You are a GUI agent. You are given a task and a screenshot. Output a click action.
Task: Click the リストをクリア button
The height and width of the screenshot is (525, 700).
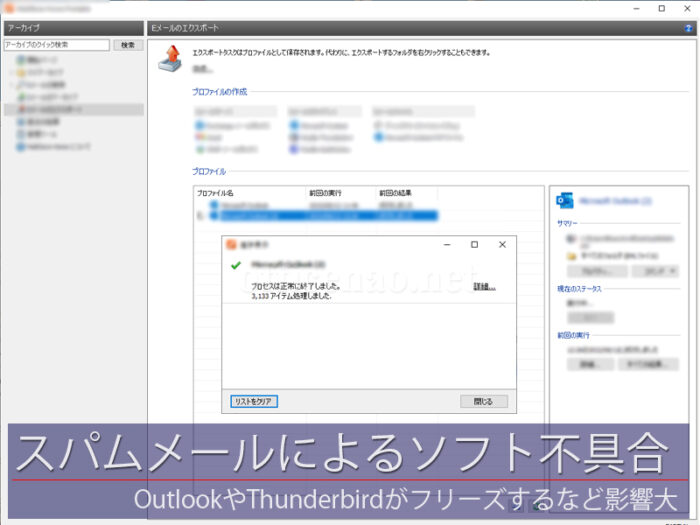pos(254,401)
